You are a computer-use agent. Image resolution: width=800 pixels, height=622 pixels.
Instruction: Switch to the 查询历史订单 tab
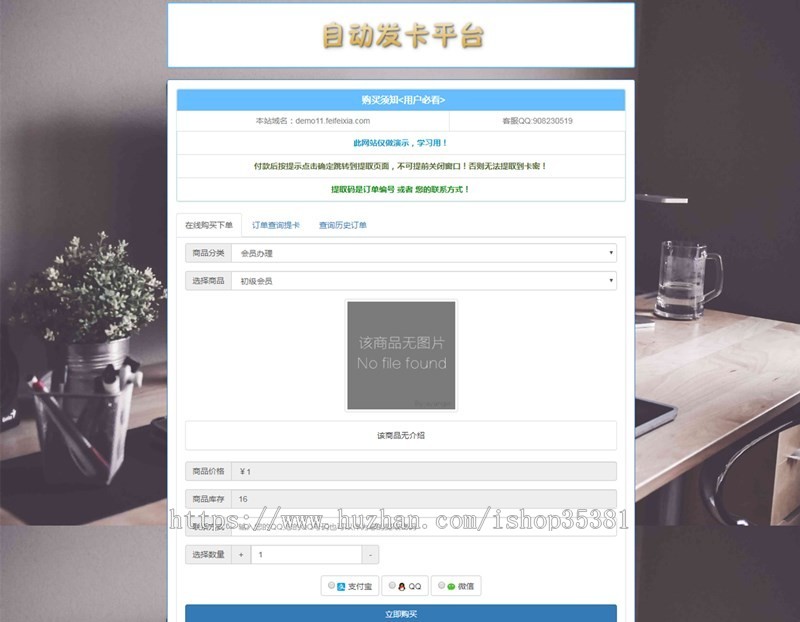tap(342, 225)
